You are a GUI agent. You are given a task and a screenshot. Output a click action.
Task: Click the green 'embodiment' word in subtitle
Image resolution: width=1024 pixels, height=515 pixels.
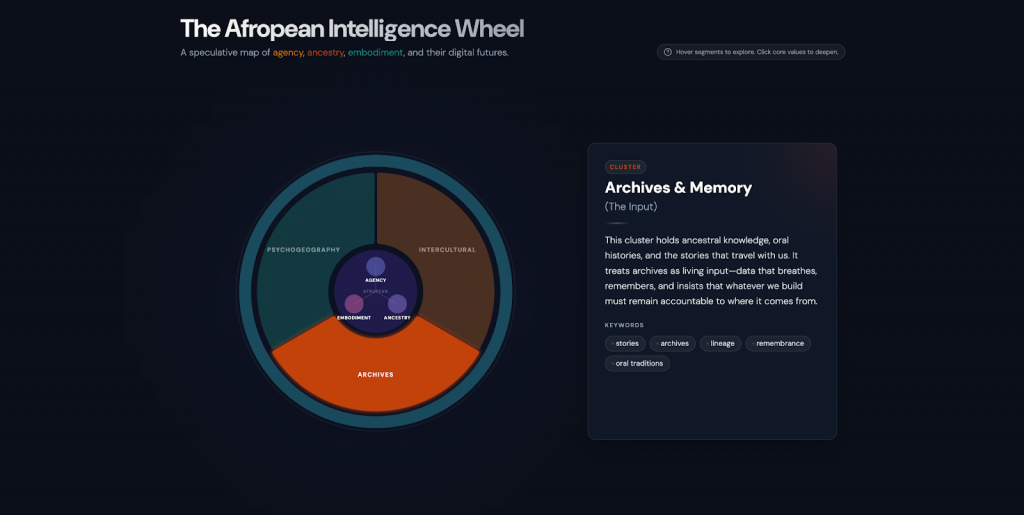click(375, 52)
